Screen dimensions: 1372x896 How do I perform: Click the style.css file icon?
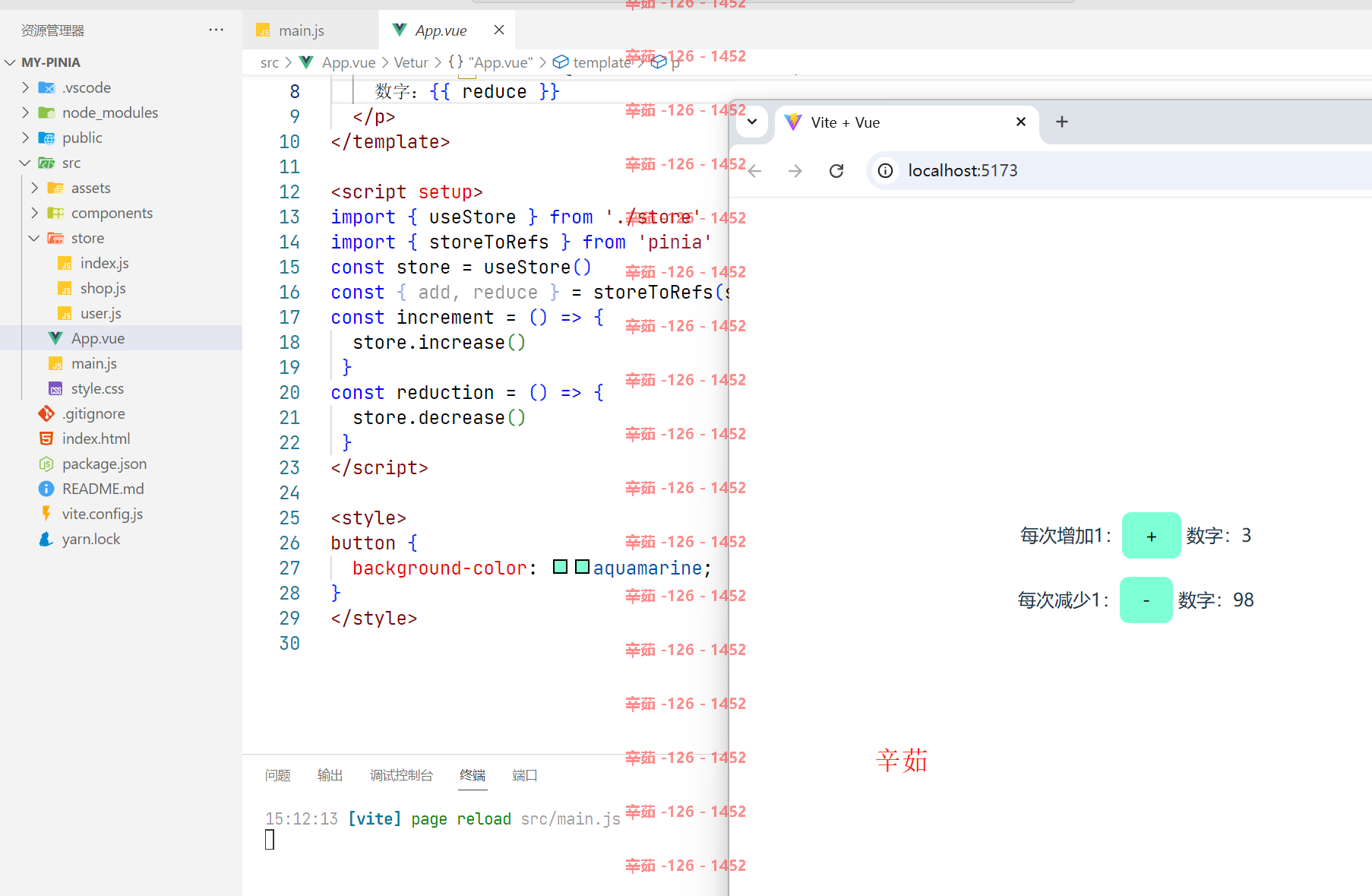(55, 388)
